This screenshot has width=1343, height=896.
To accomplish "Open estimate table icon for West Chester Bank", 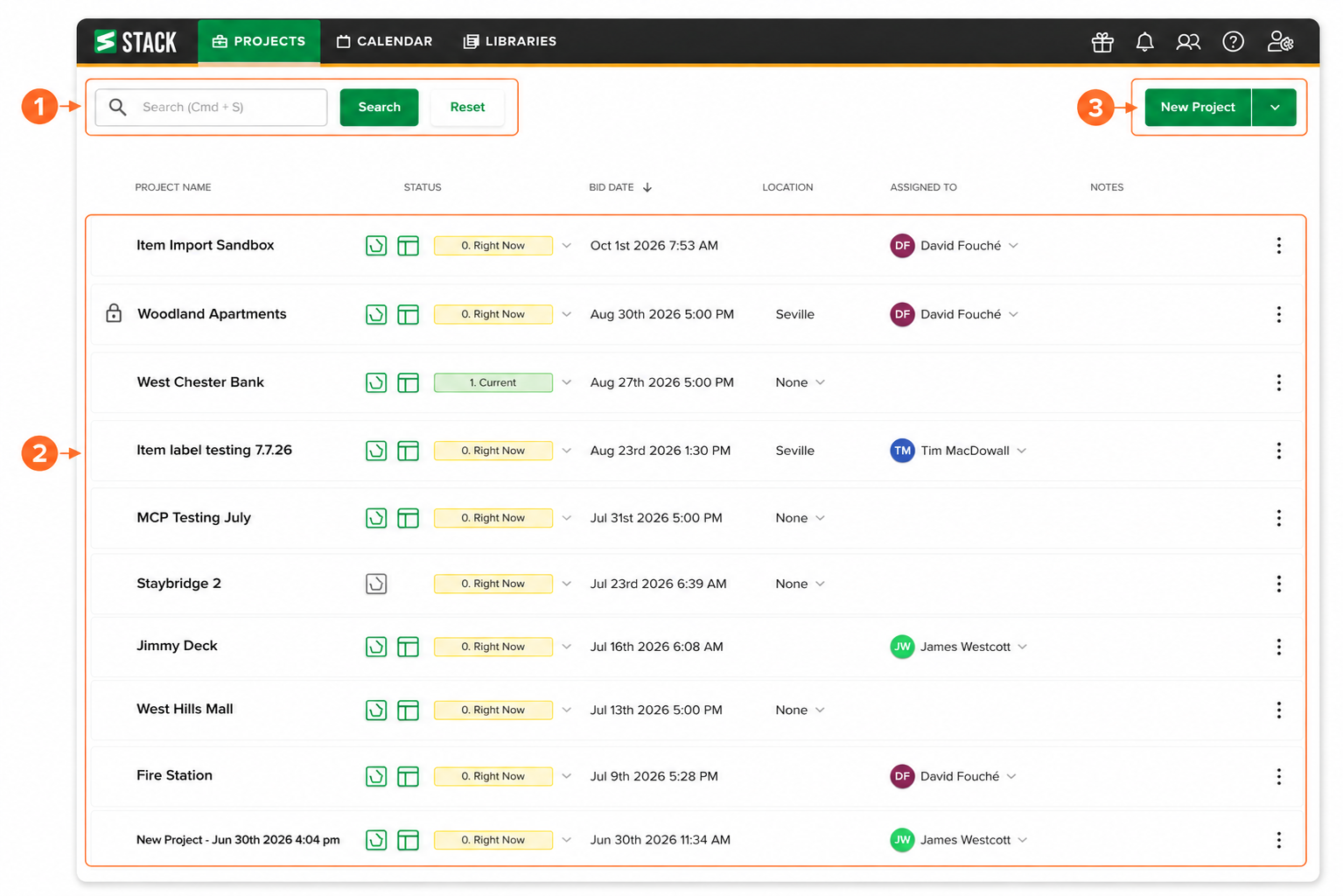I will click(x=408, y=382).
